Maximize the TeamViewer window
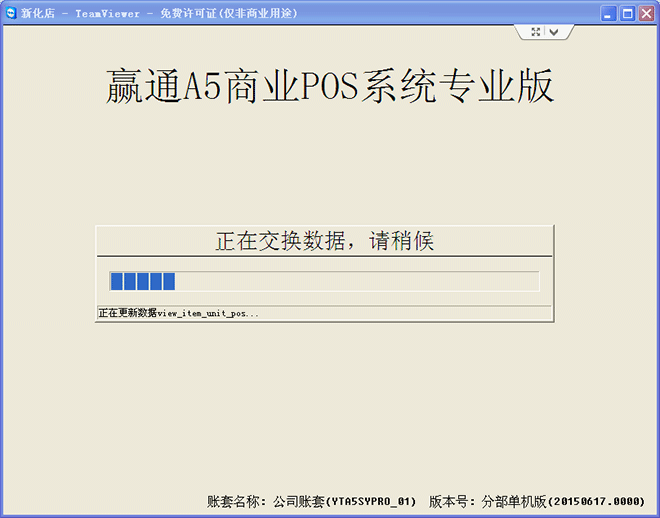 click(627, 13)
